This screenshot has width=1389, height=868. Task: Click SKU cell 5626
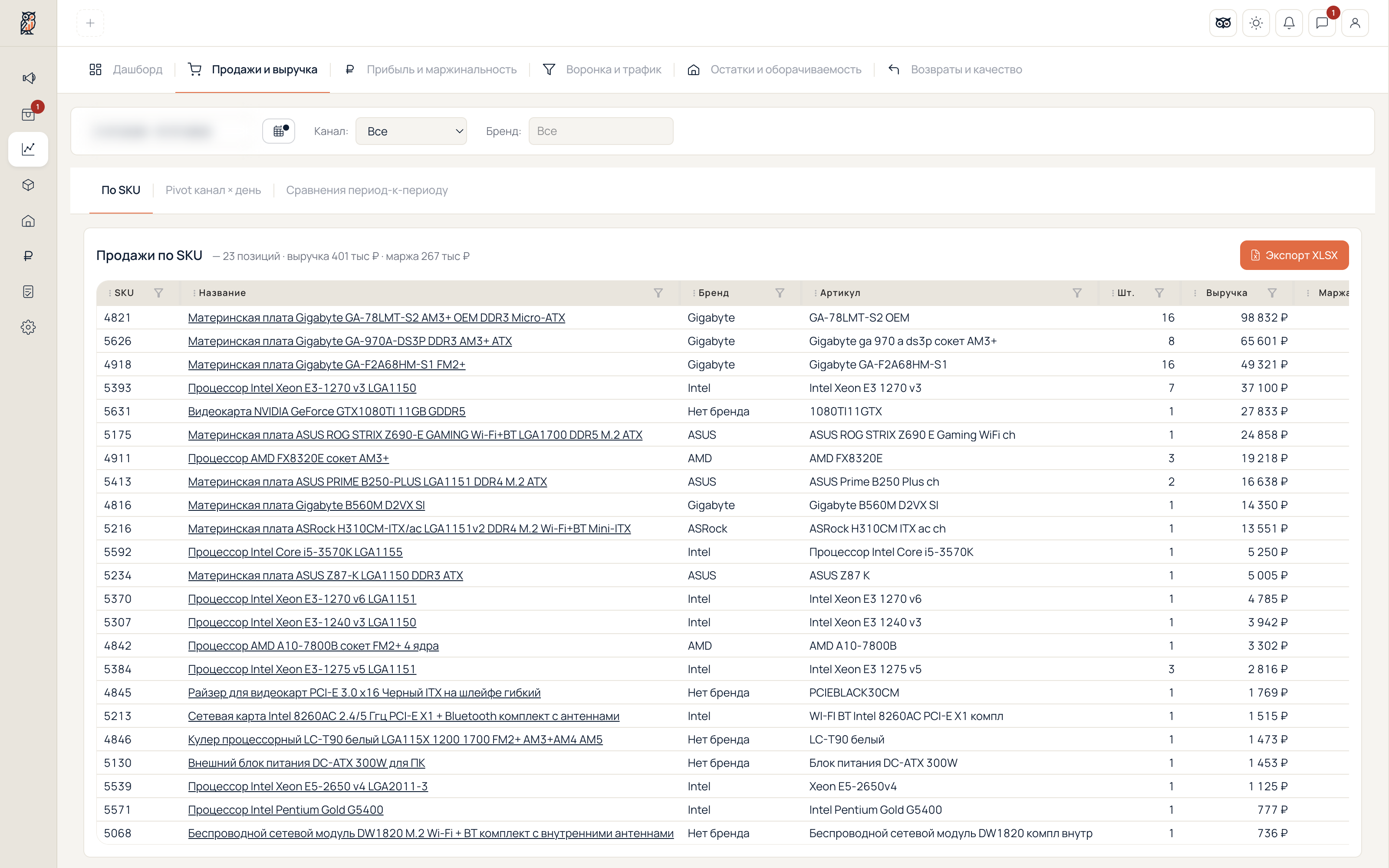point(118,341)
